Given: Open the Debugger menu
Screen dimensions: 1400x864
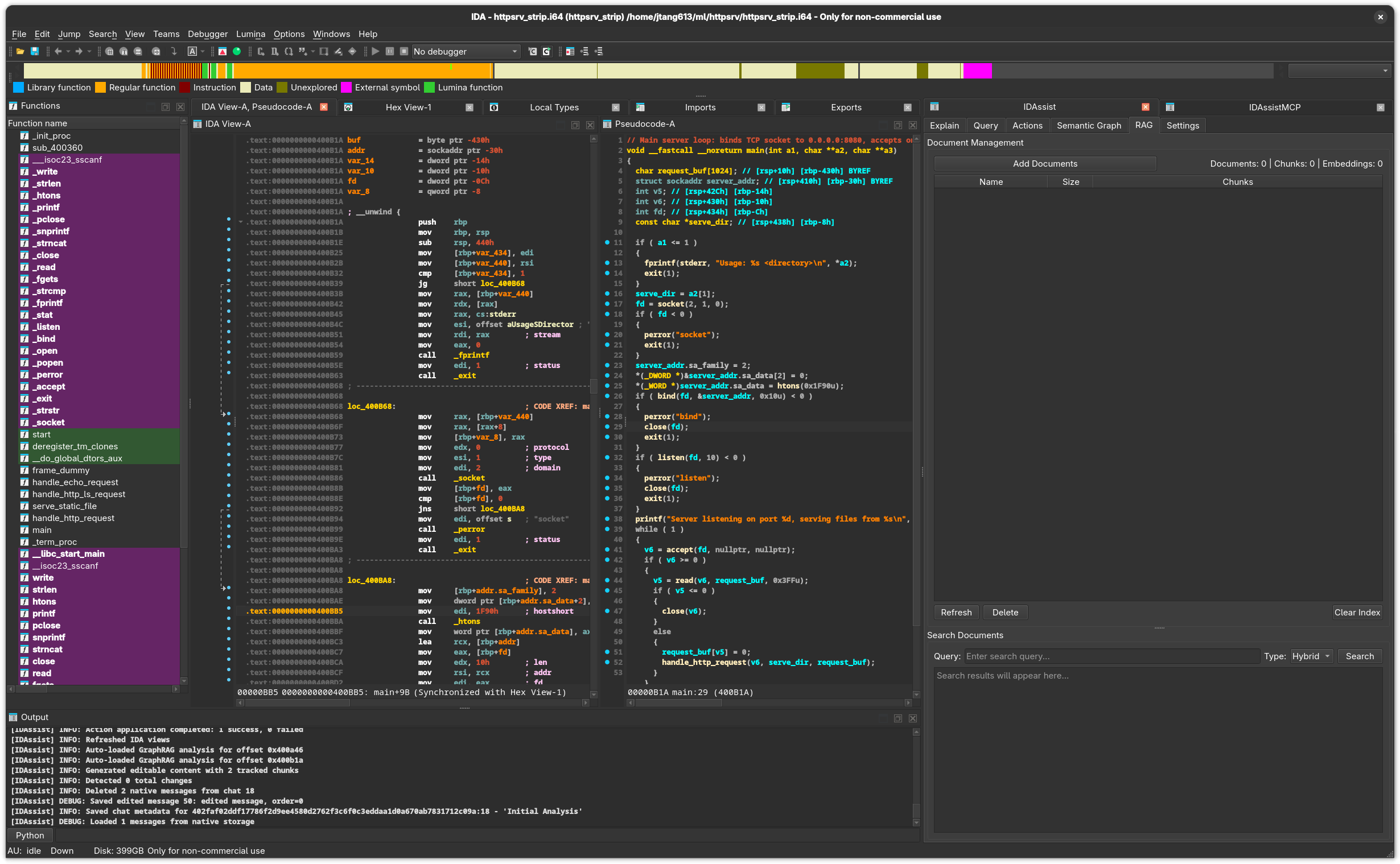Looking at the screenshot, I should pyautogui.click(x=207, y=34).
